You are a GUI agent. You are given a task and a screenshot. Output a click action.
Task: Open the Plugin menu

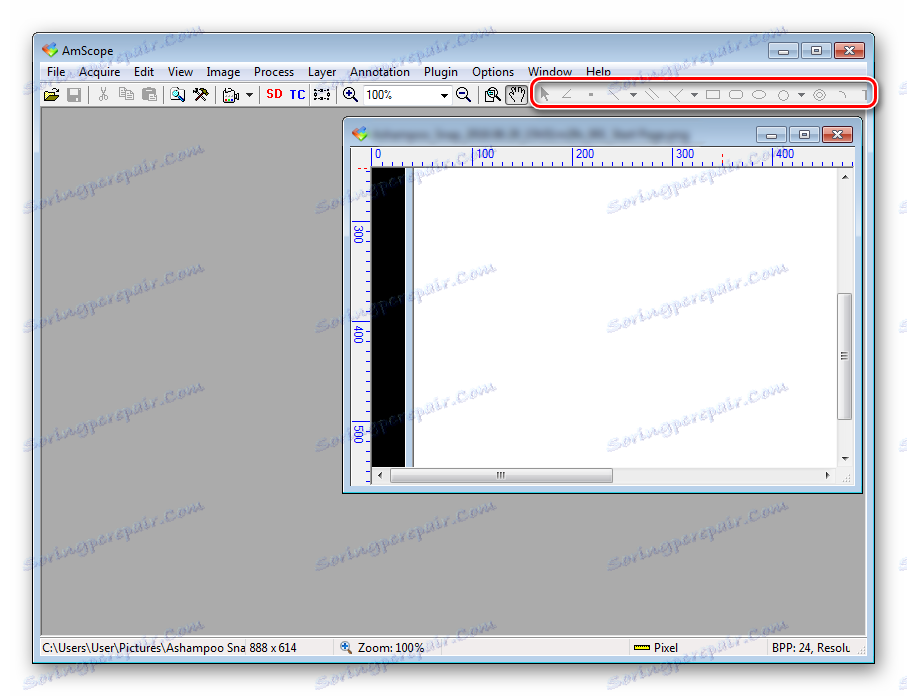pyautogui.click(x=440, y=72)
